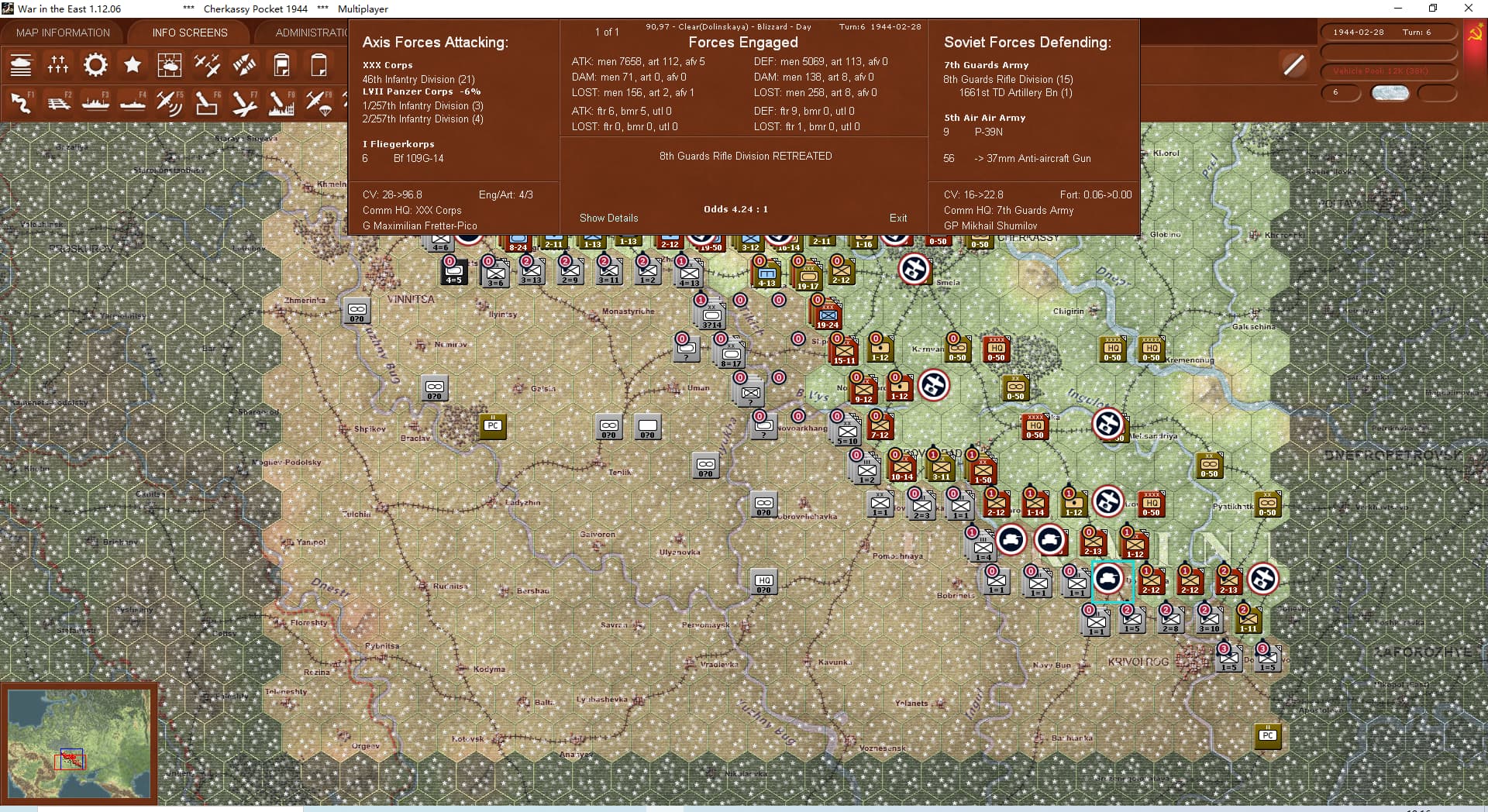Select the 19-24 Soviet unit counter
1488x812 pixels.
(828, 317)
